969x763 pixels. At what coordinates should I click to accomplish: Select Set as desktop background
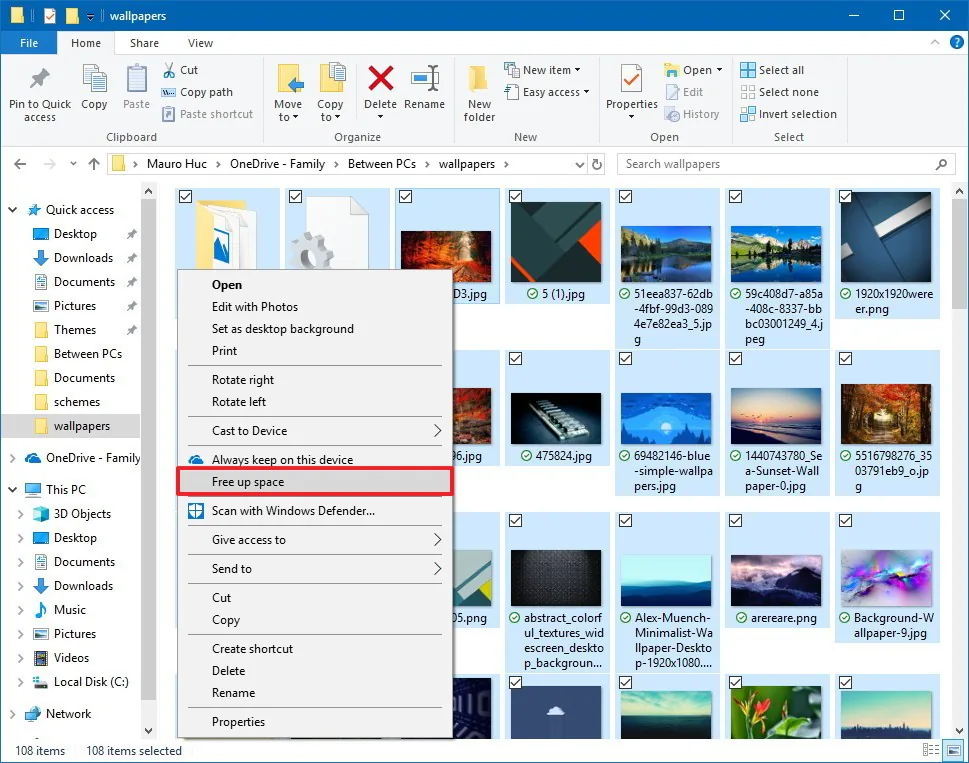click(315, 329)
